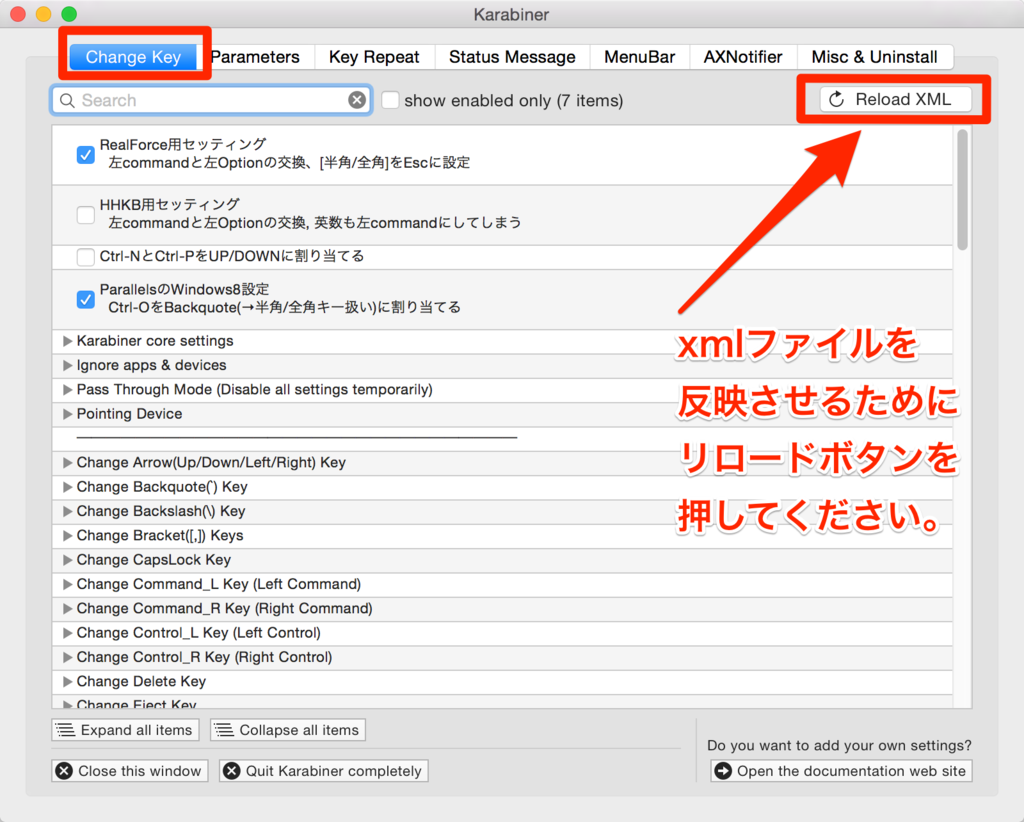The height and width of the screenshot is (822, 1024).
Task: Open the Key Repeat tab
Action: coord(374,57)
